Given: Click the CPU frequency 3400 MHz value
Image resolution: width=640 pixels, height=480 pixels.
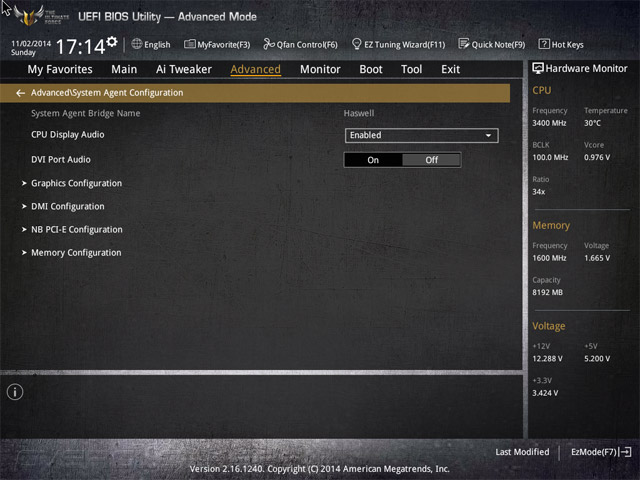Looking at the screenshot, I should 549,123.
